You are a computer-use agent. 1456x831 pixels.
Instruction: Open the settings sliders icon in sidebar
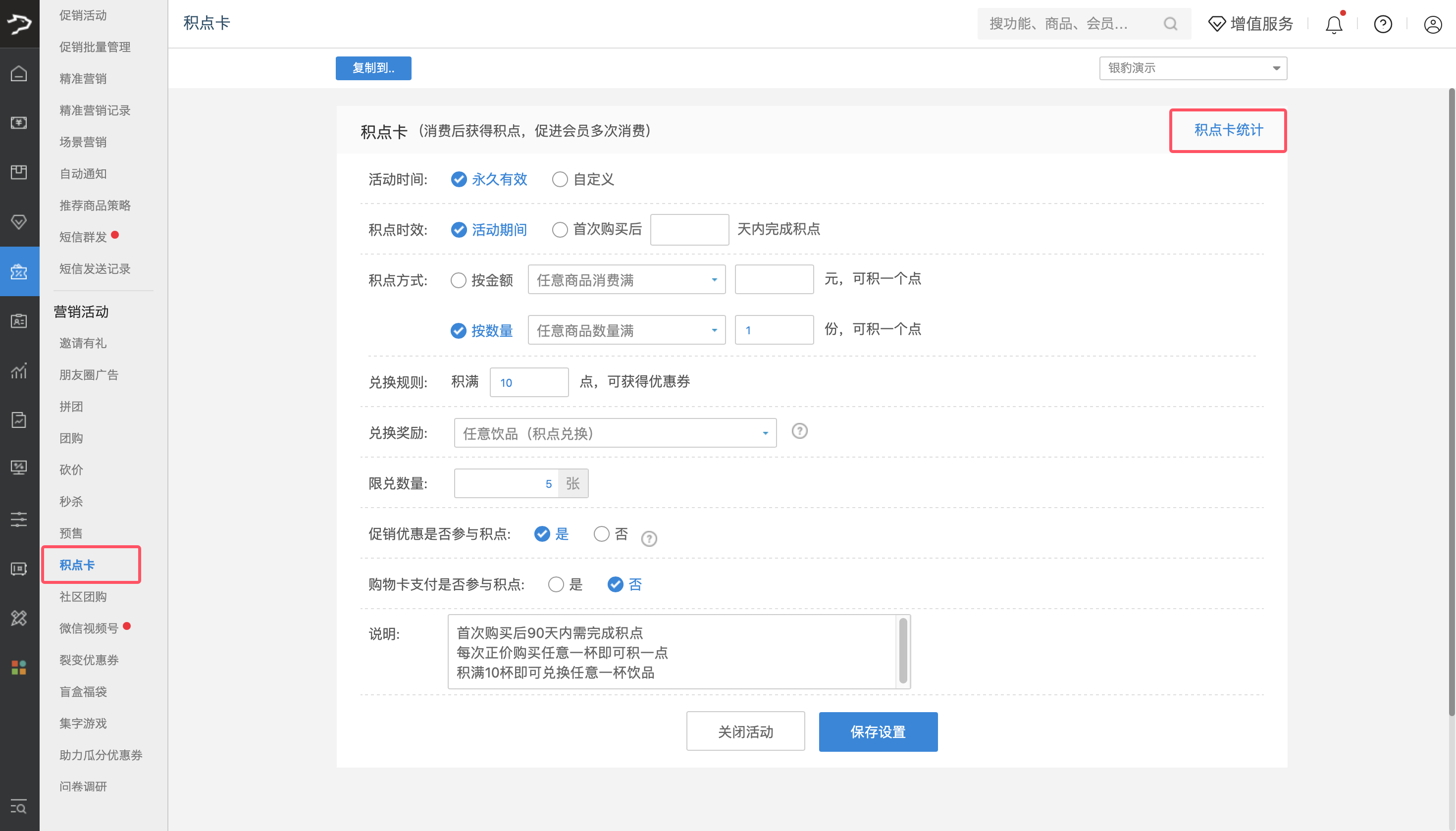19,519
